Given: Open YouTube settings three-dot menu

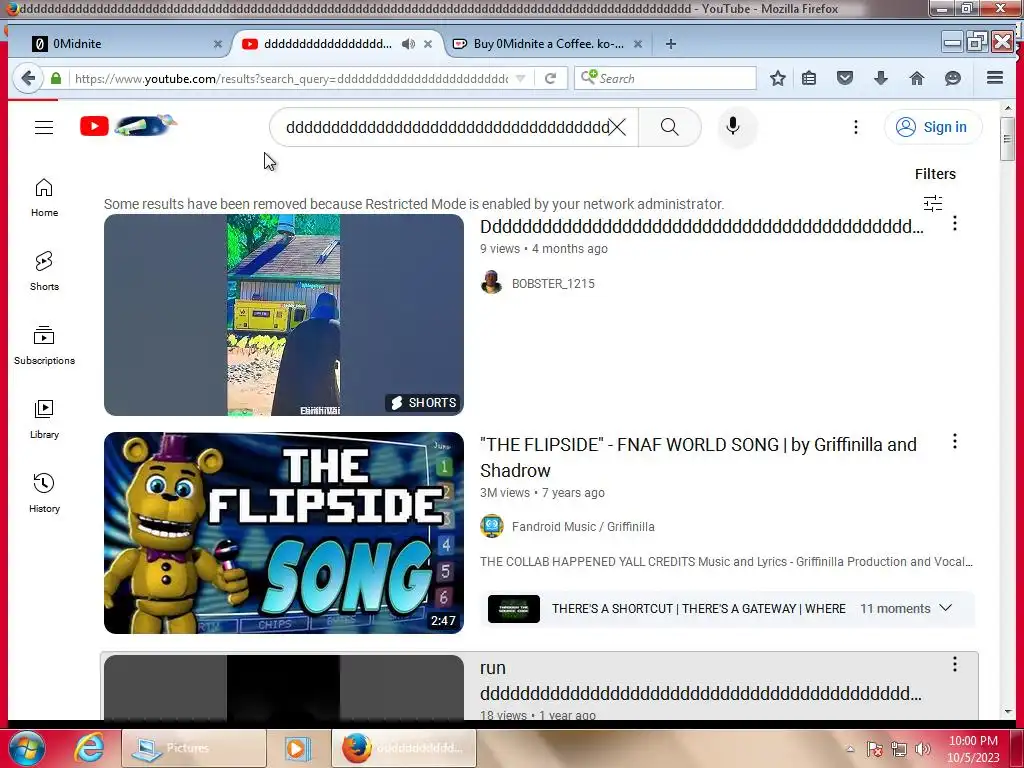Looking at the screenshot, I should [x=856, y=127].
